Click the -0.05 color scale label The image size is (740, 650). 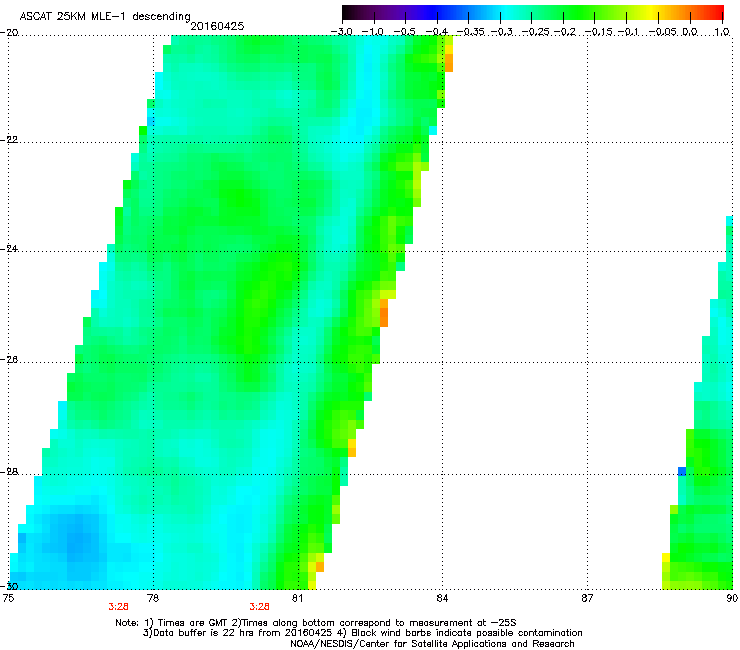[663, 32]
